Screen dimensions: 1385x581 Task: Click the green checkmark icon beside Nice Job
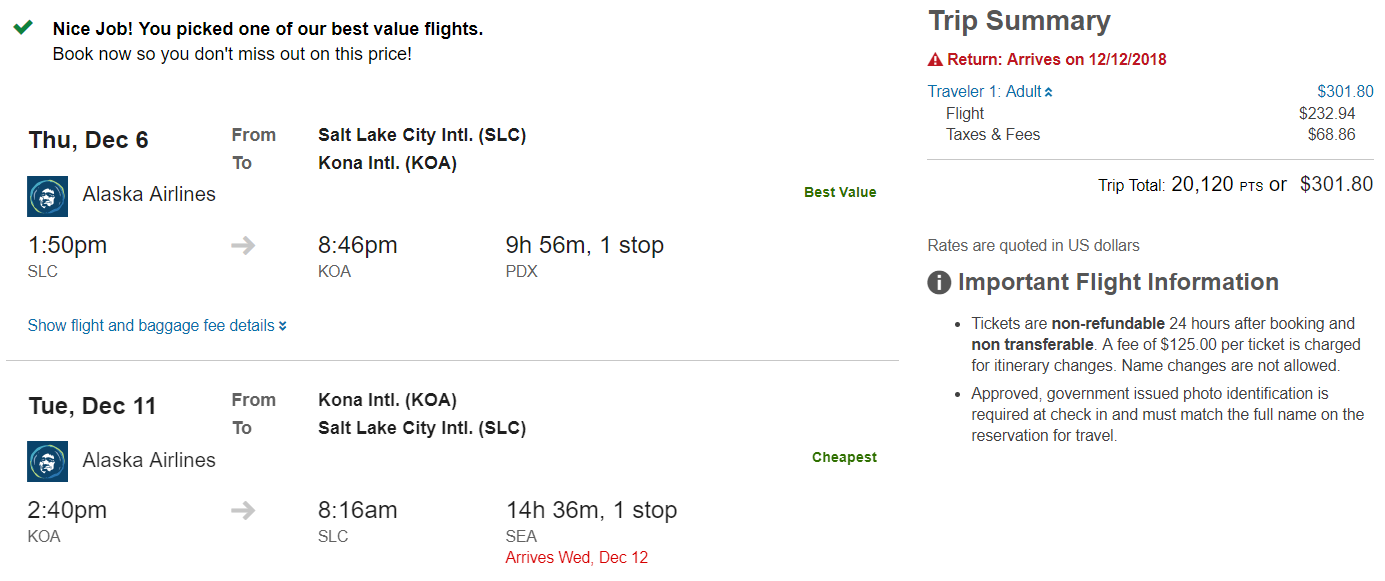point(23,28)
